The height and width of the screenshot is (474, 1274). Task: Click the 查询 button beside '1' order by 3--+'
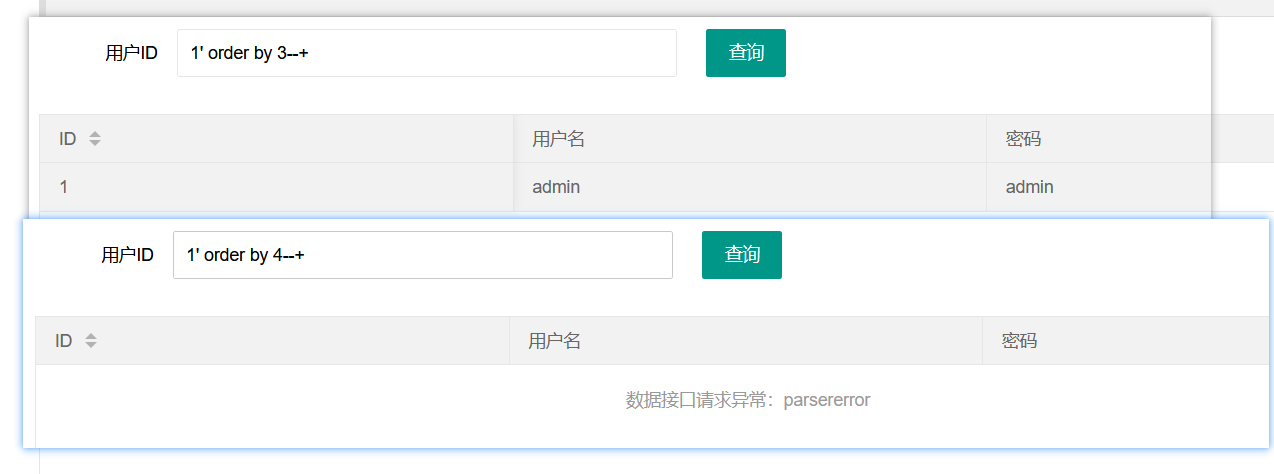click(745, 53)
